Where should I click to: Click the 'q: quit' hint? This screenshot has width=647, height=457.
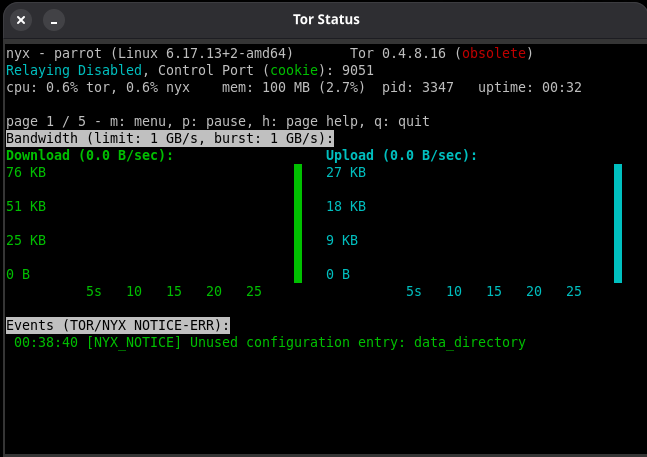(401, 122)
